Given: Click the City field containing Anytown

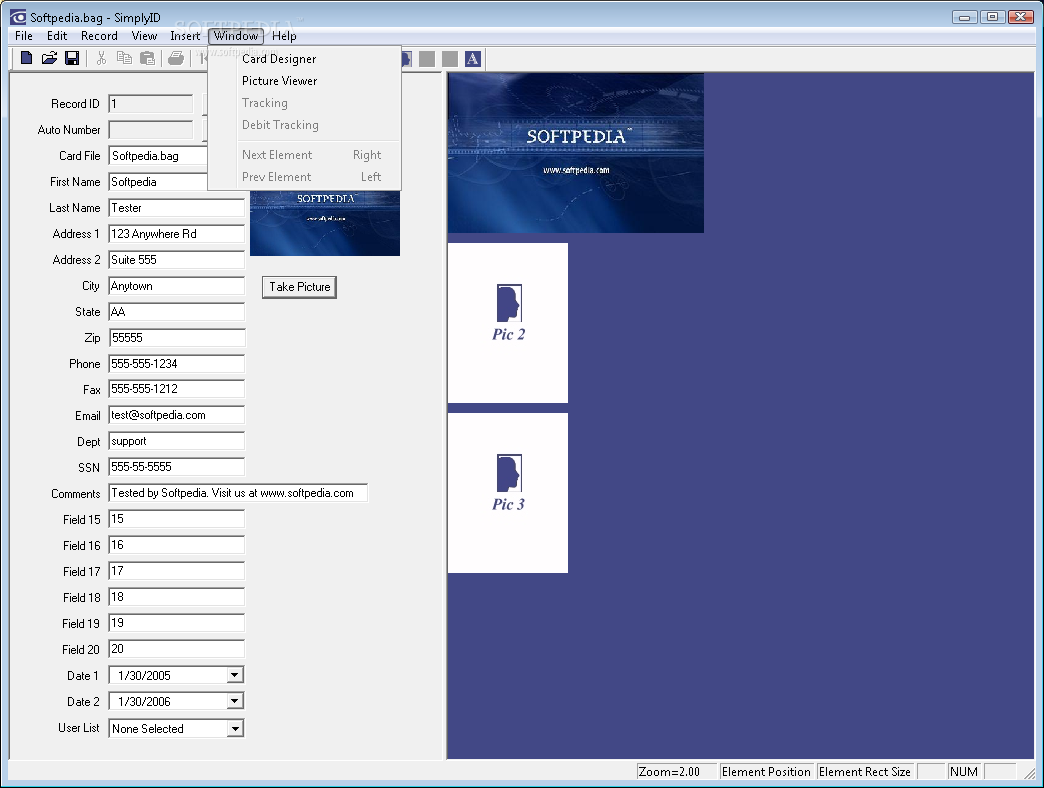Looking at the screenshot, I should [x=176, y=286].
